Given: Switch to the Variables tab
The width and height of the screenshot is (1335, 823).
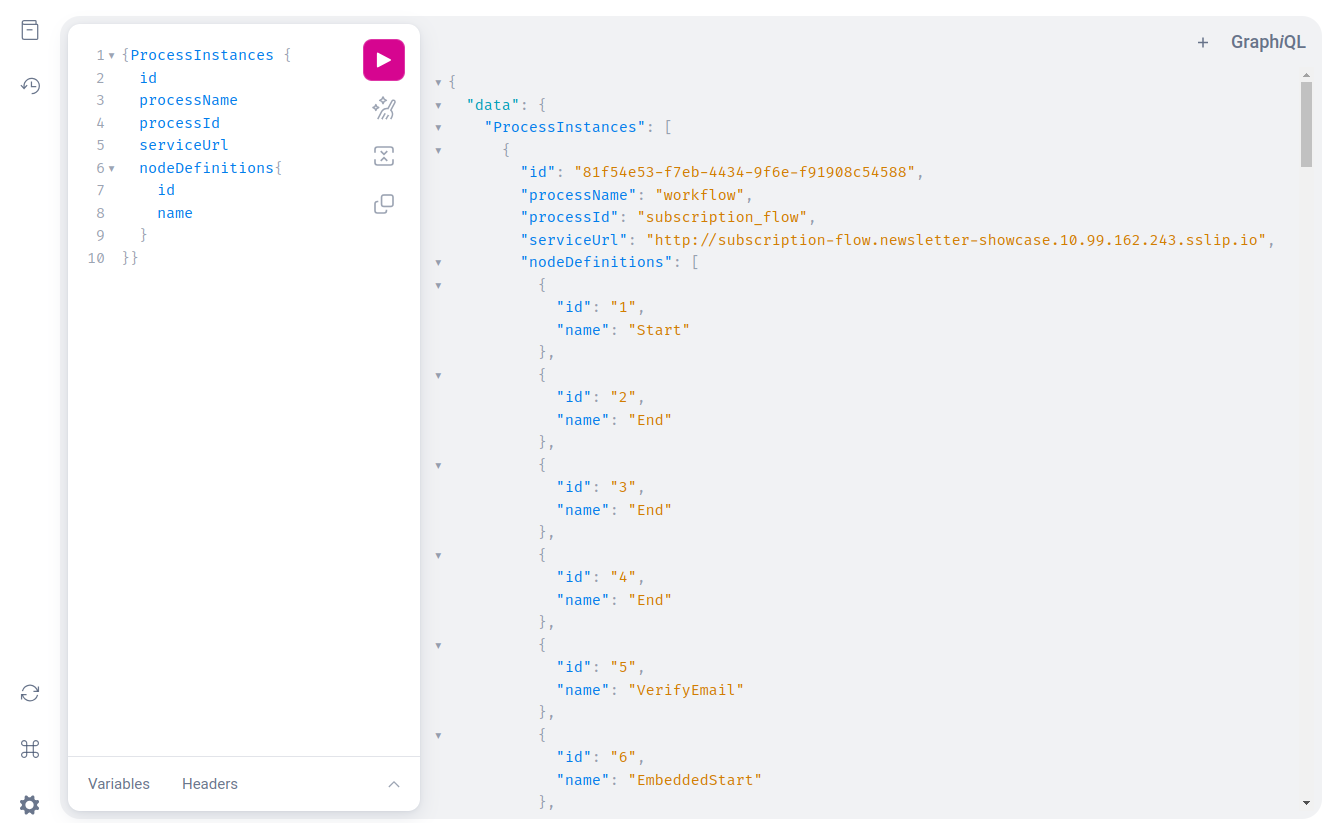Looking at the screenshot, I should tap(118, 784).
